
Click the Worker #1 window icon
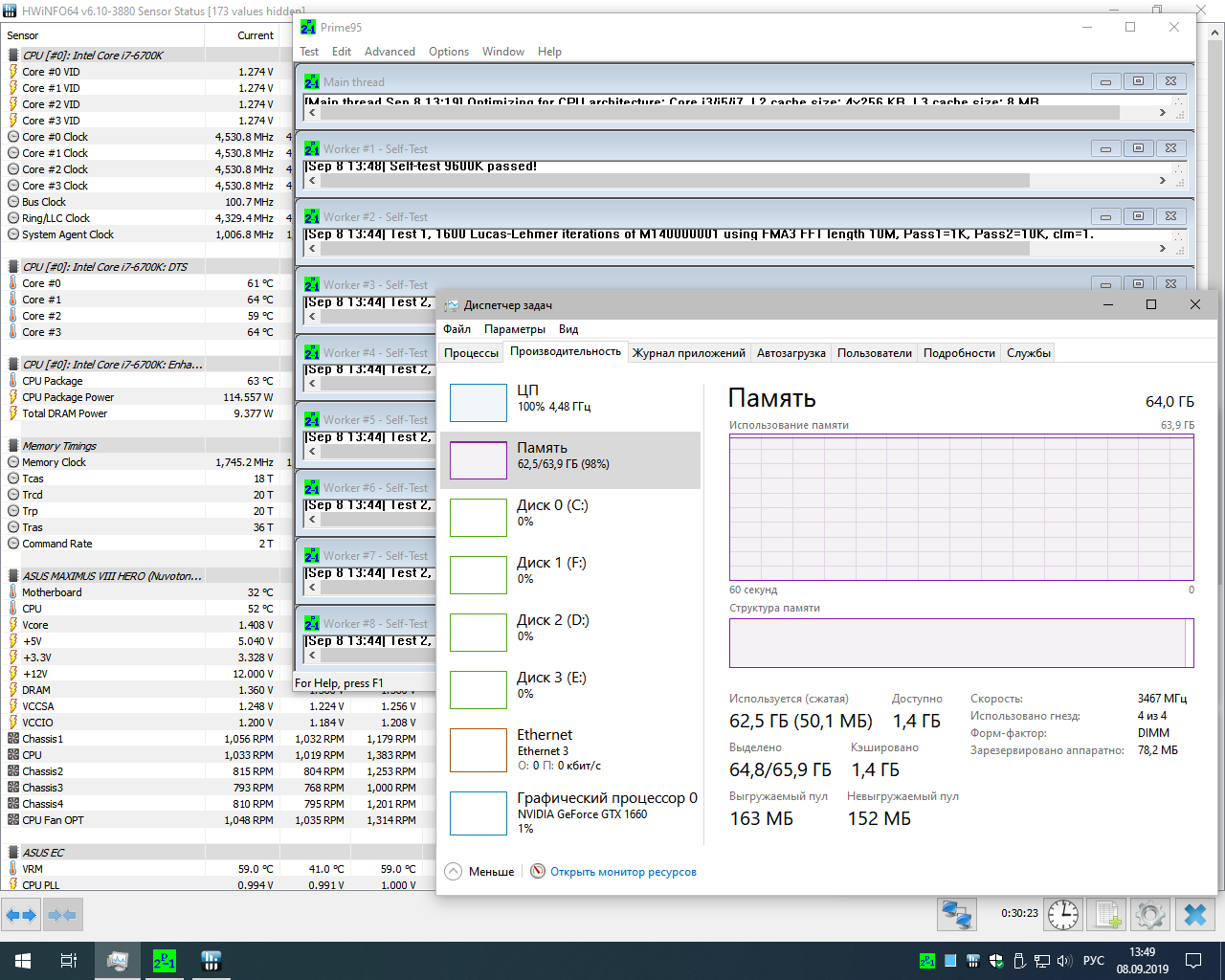[x=312, y=149]
